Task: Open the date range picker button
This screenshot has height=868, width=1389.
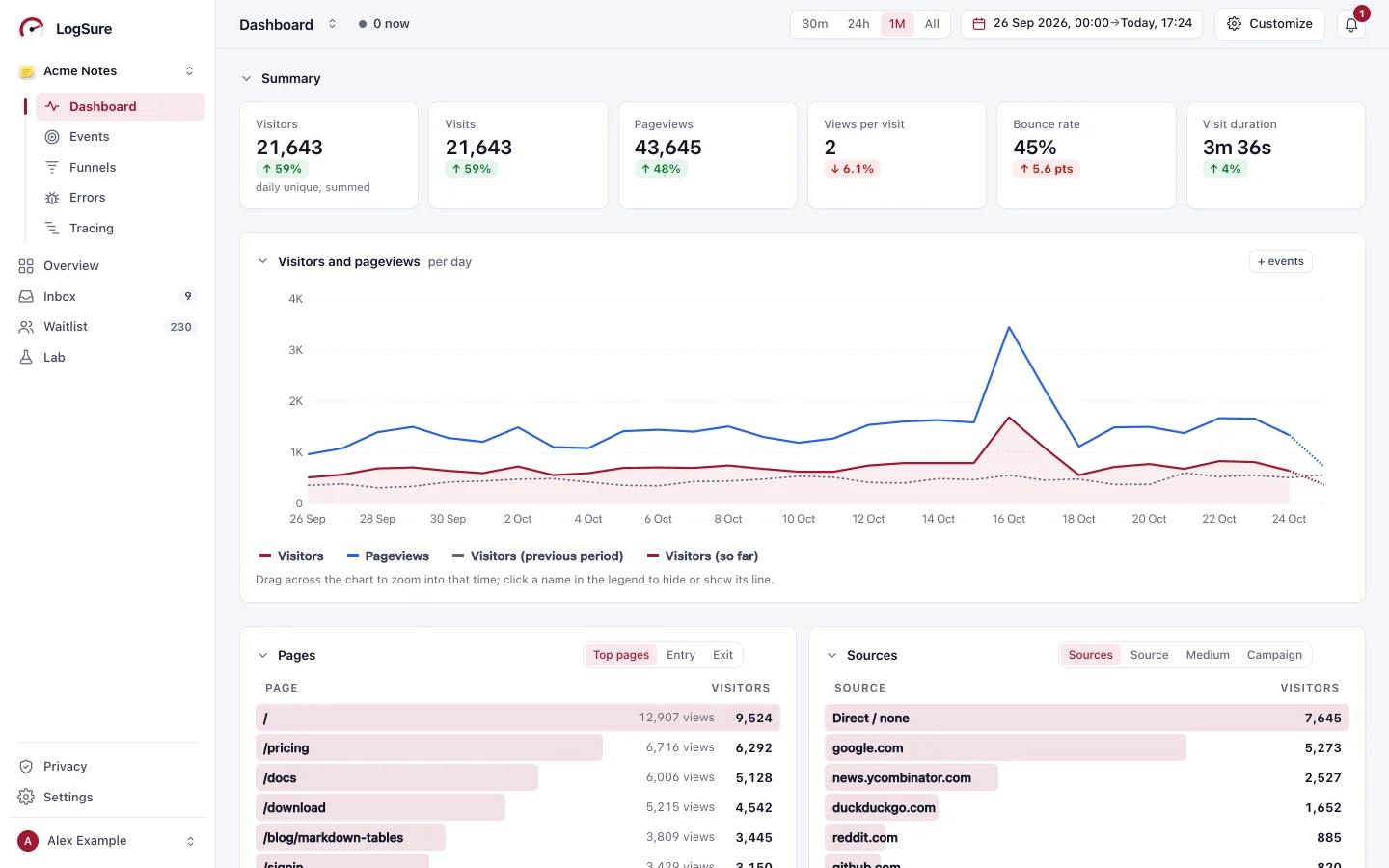Action: tap(1081, 24)
